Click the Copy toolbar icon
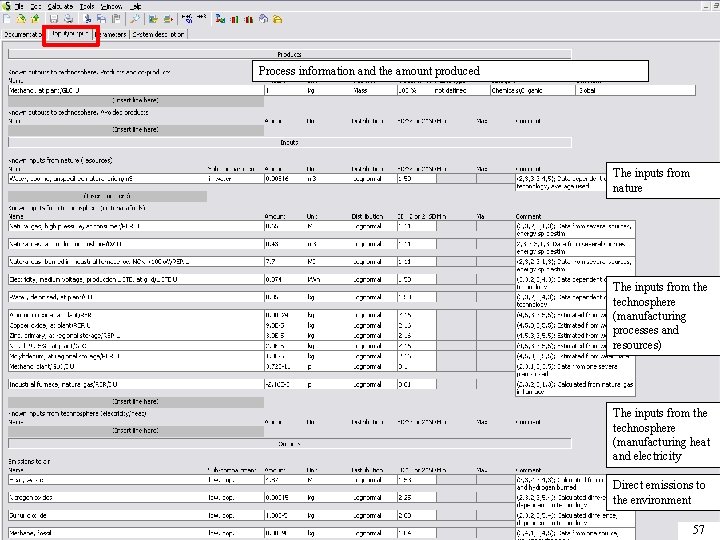Screen dimensions: 720x540 (x=102, y=19)
